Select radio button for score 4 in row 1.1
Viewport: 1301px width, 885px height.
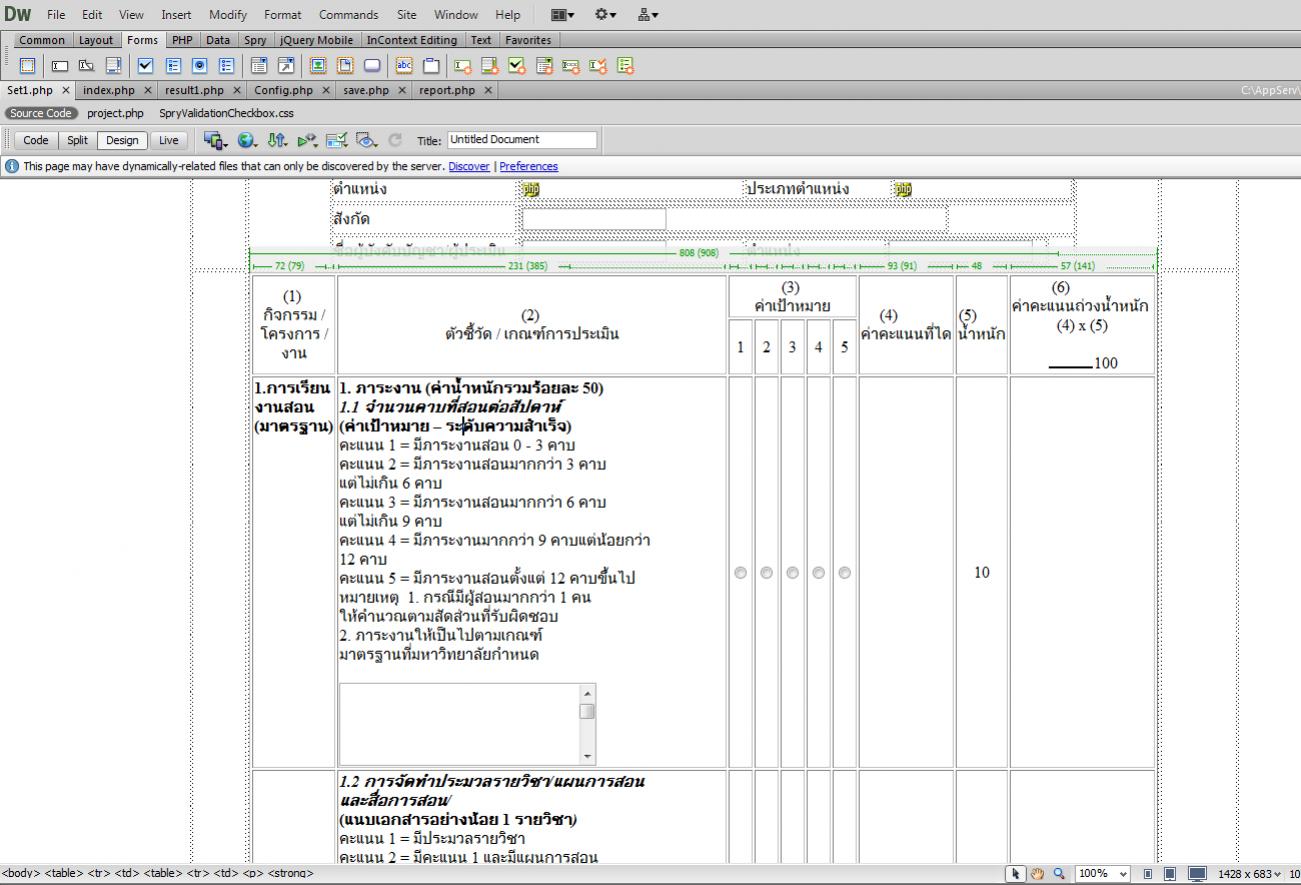pos(818,573)
